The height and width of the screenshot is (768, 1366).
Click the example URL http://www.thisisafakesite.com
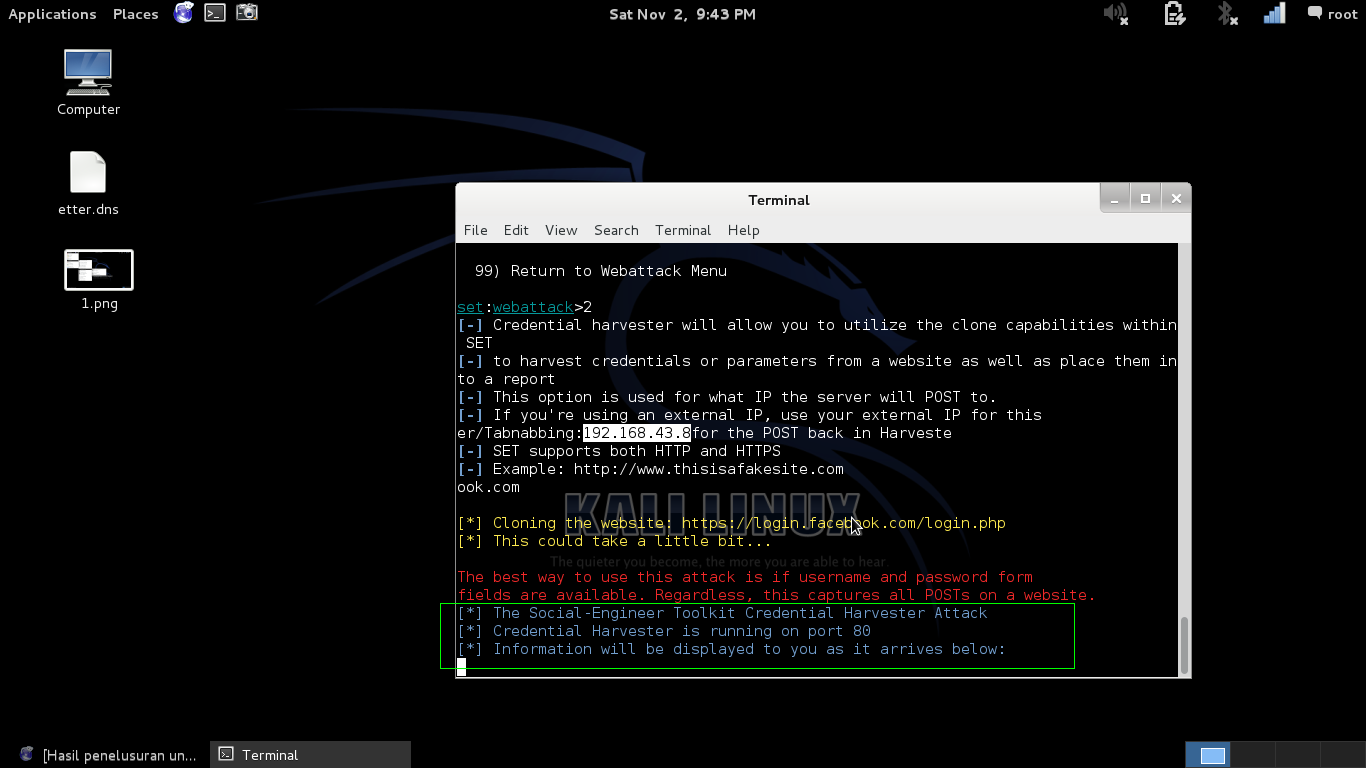click(709, 469)
